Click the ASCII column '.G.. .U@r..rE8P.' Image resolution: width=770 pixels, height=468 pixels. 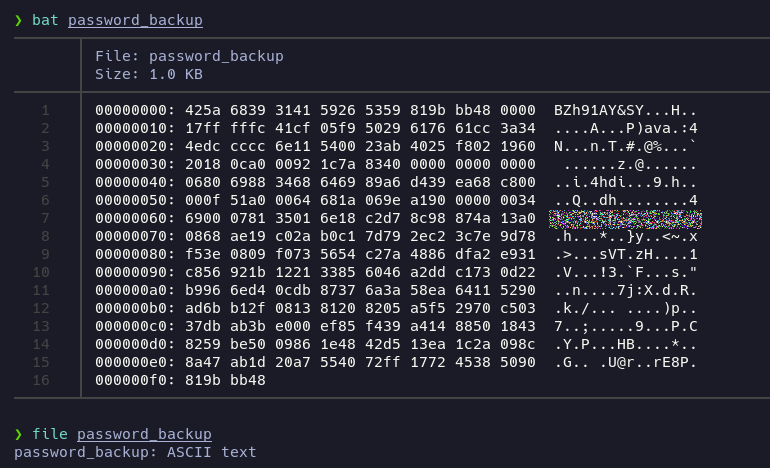click(625, 362)
